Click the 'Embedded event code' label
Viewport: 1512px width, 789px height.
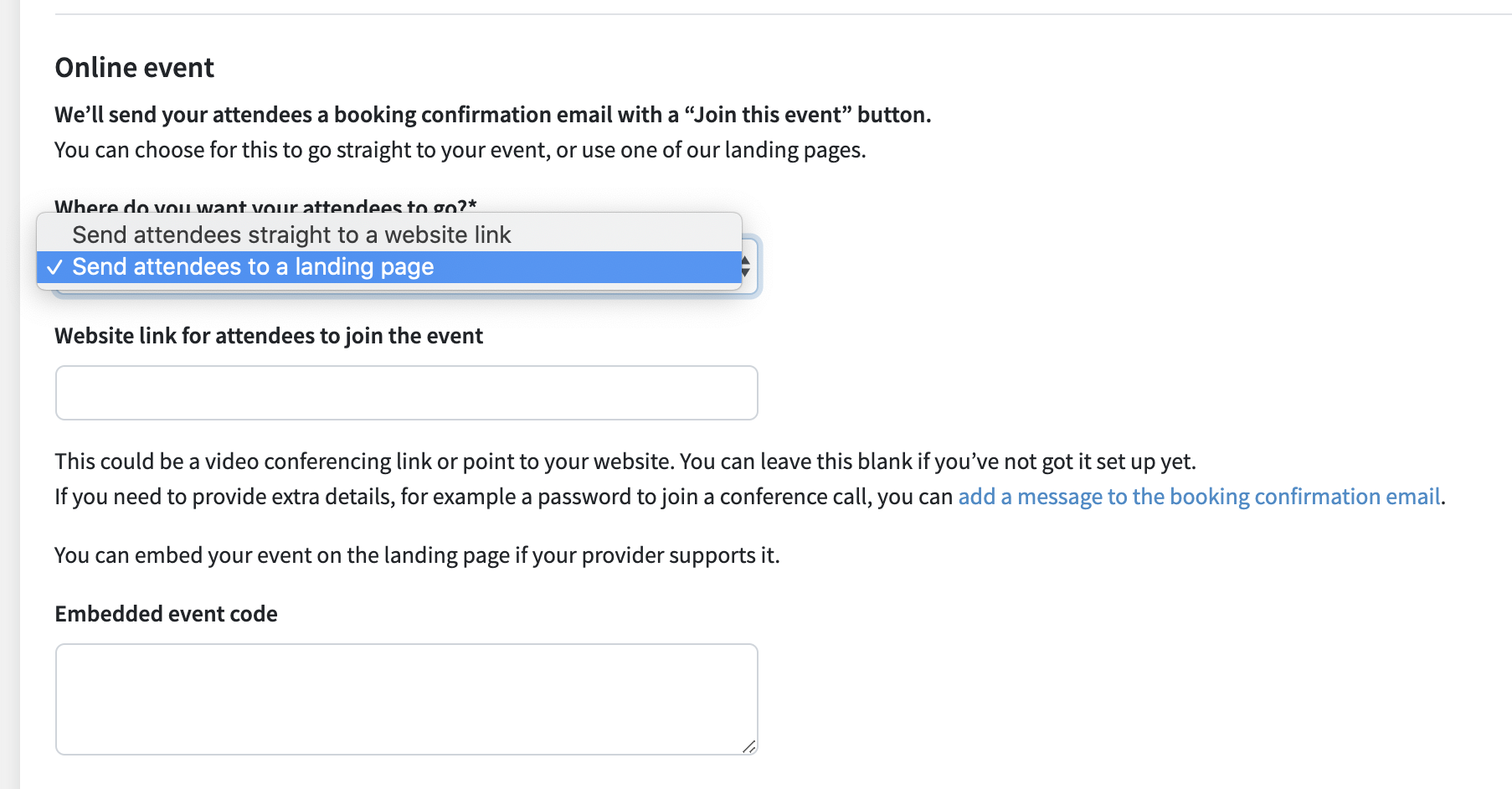pos(166,614)
